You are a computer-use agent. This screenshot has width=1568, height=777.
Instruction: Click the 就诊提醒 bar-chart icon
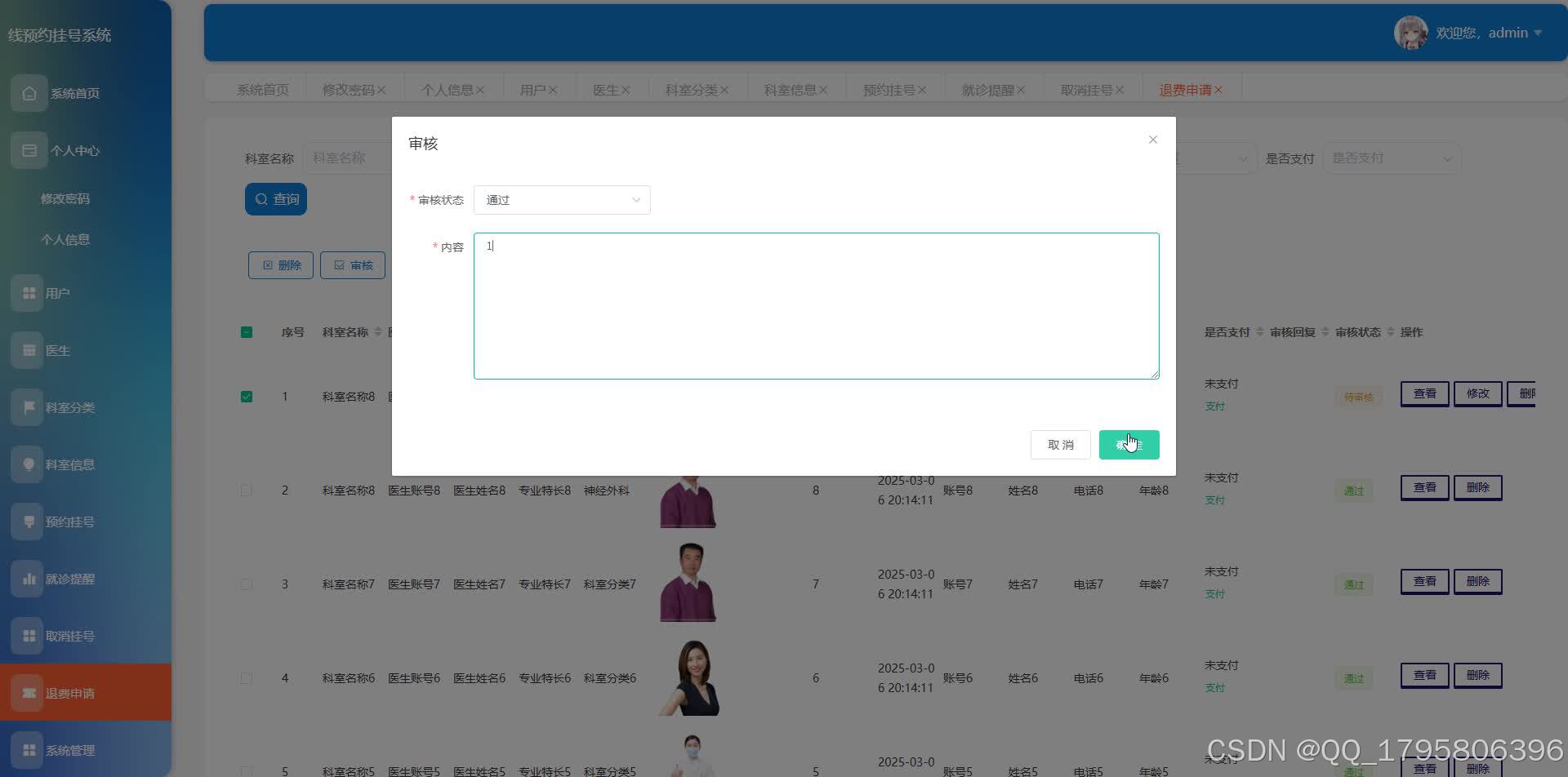point(29,579)
